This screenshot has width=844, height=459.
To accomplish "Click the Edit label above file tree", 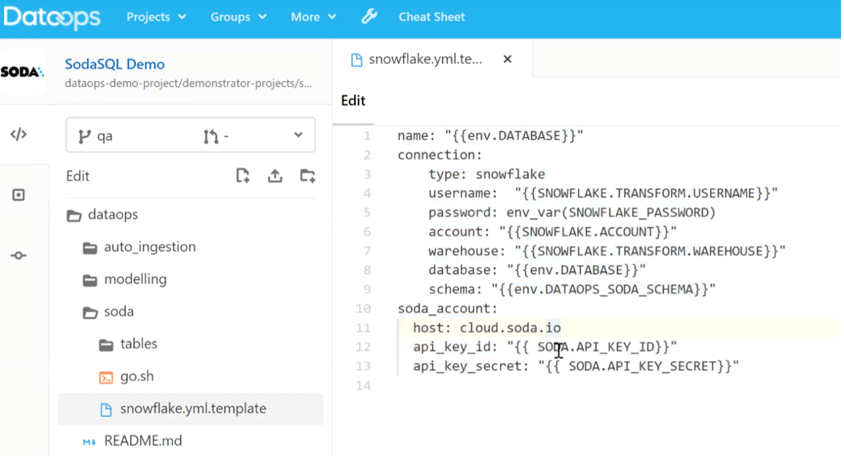I will 78,176.
